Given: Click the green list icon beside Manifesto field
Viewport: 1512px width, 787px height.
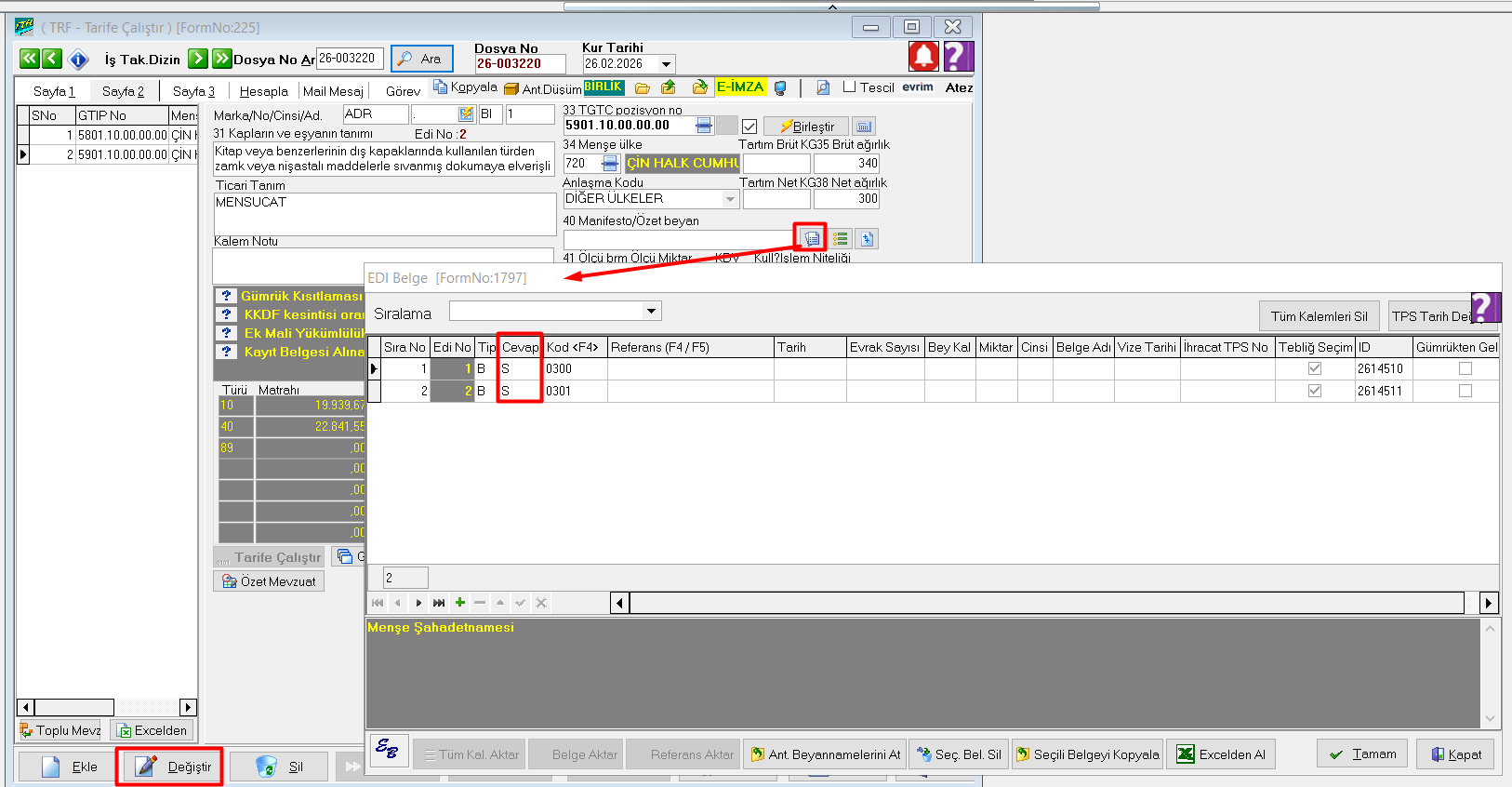Looking at the screenshot, I should 841,239.
